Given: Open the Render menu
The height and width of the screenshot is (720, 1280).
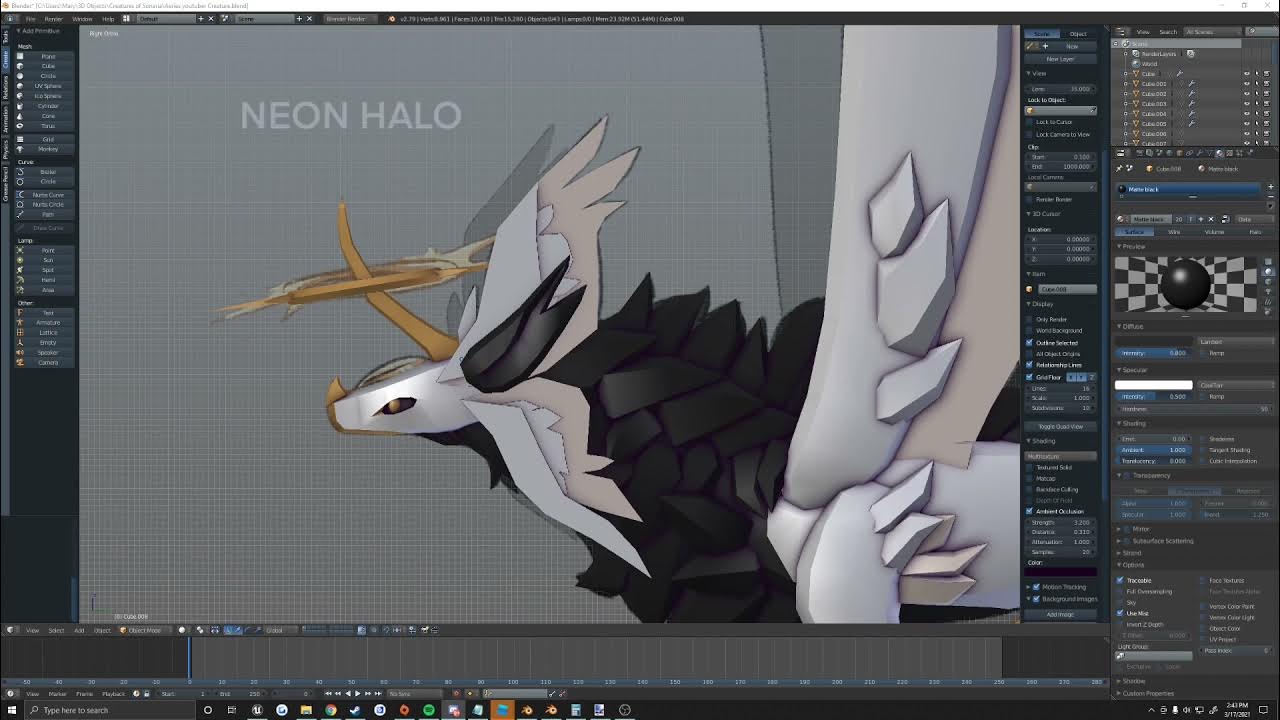Looking at the screenshot, I should (54, 19).
